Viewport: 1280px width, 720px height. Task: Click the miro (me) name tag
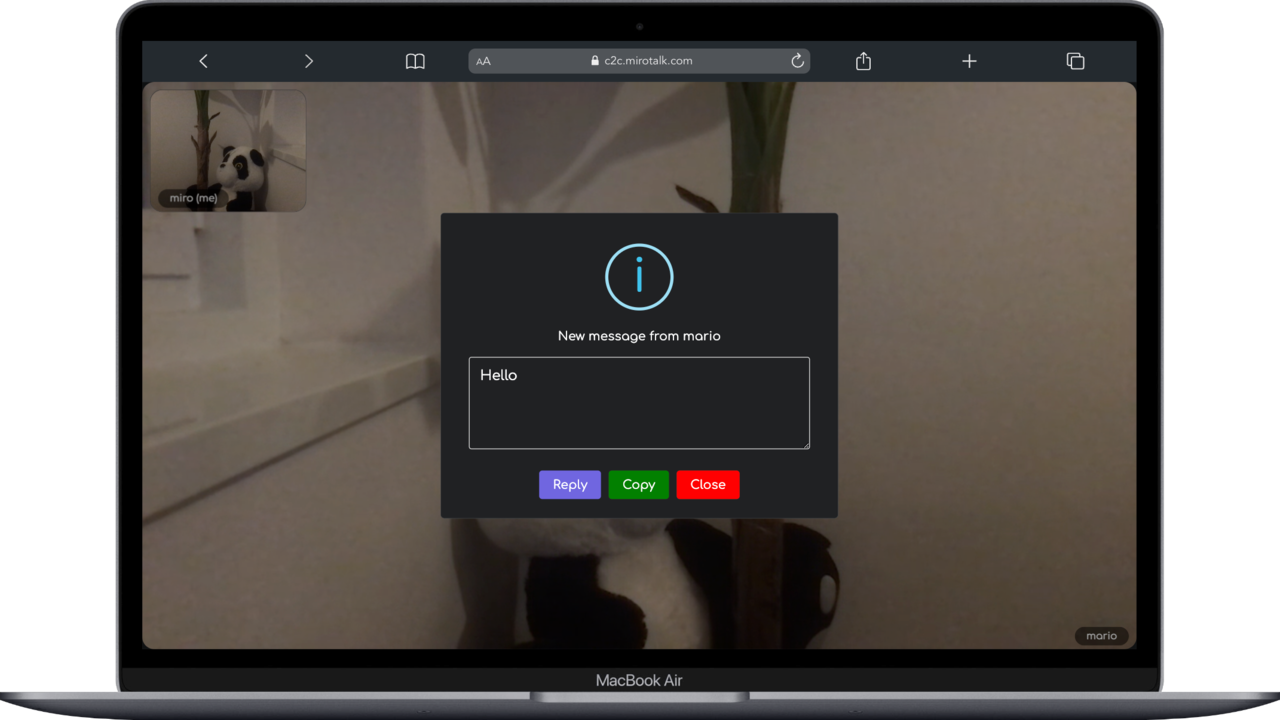click(x=193, y=197)
